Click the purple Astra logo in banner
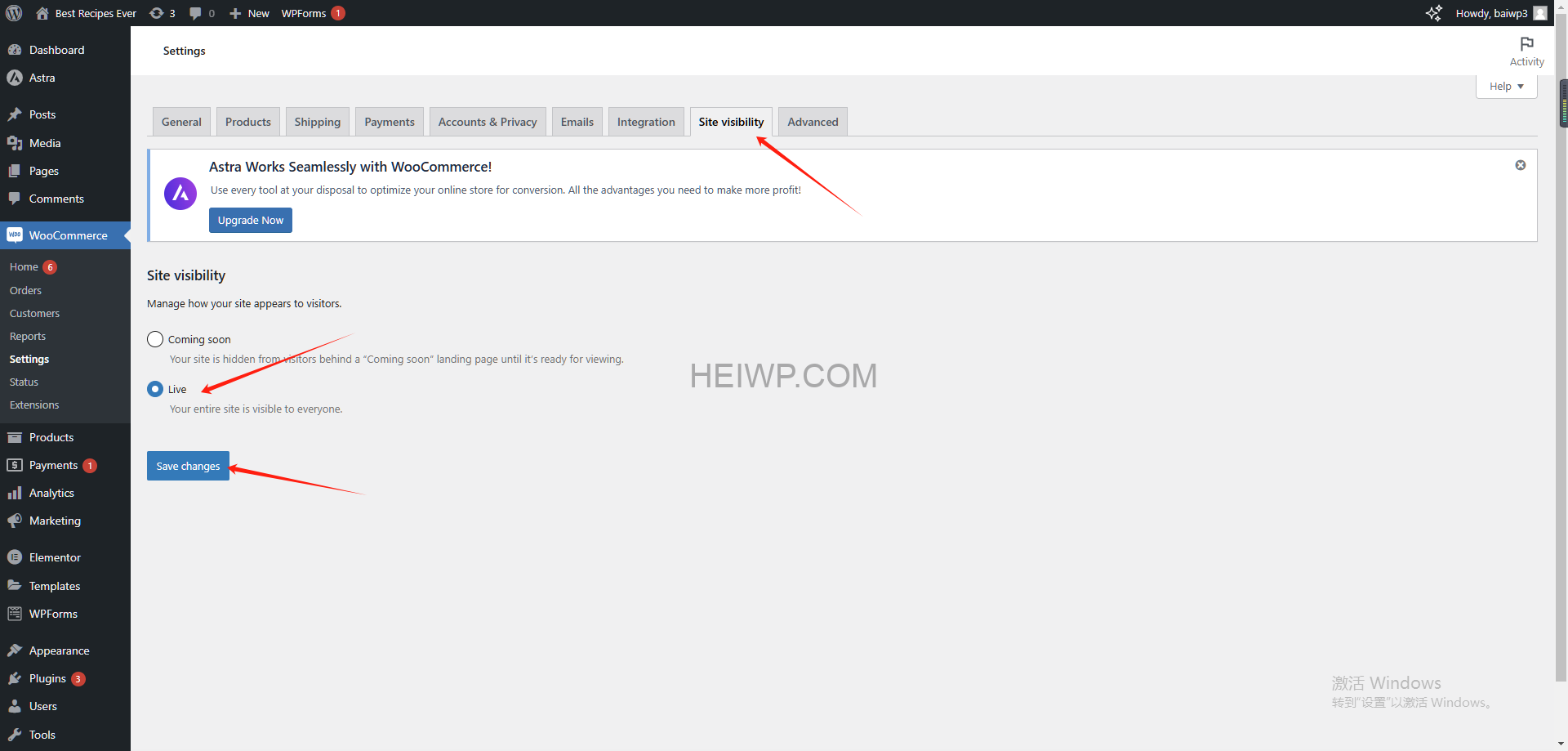 tap(180, 194)
